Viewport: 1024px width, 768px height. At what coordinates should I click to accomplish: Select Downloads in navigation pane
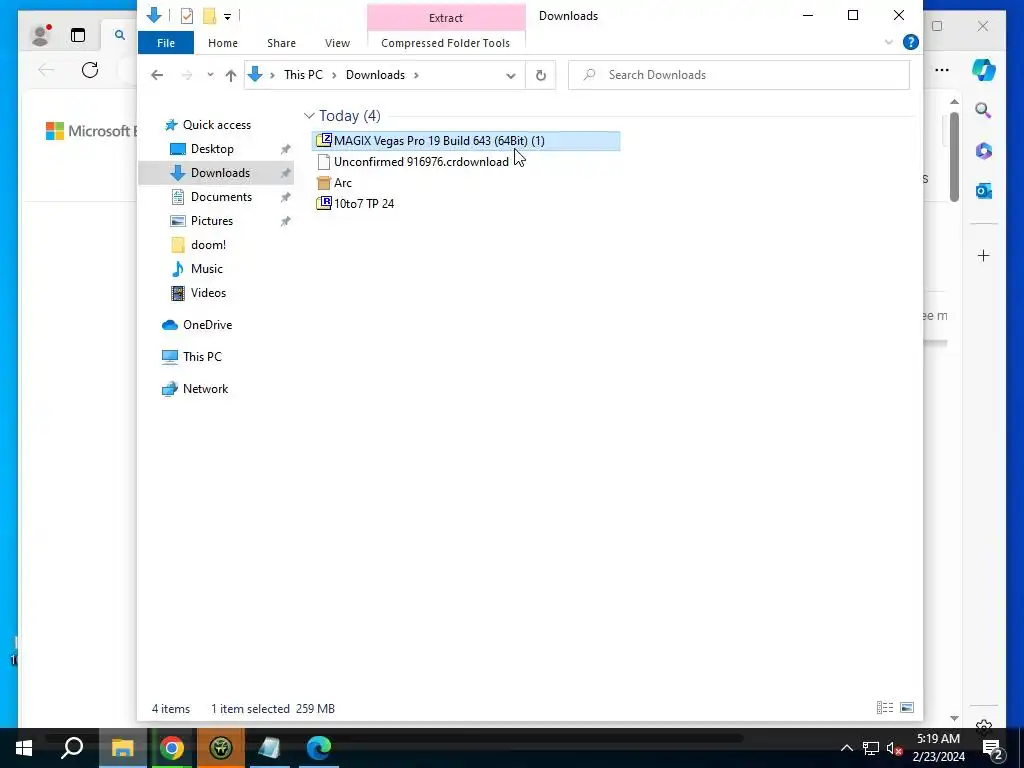[220, 173]
